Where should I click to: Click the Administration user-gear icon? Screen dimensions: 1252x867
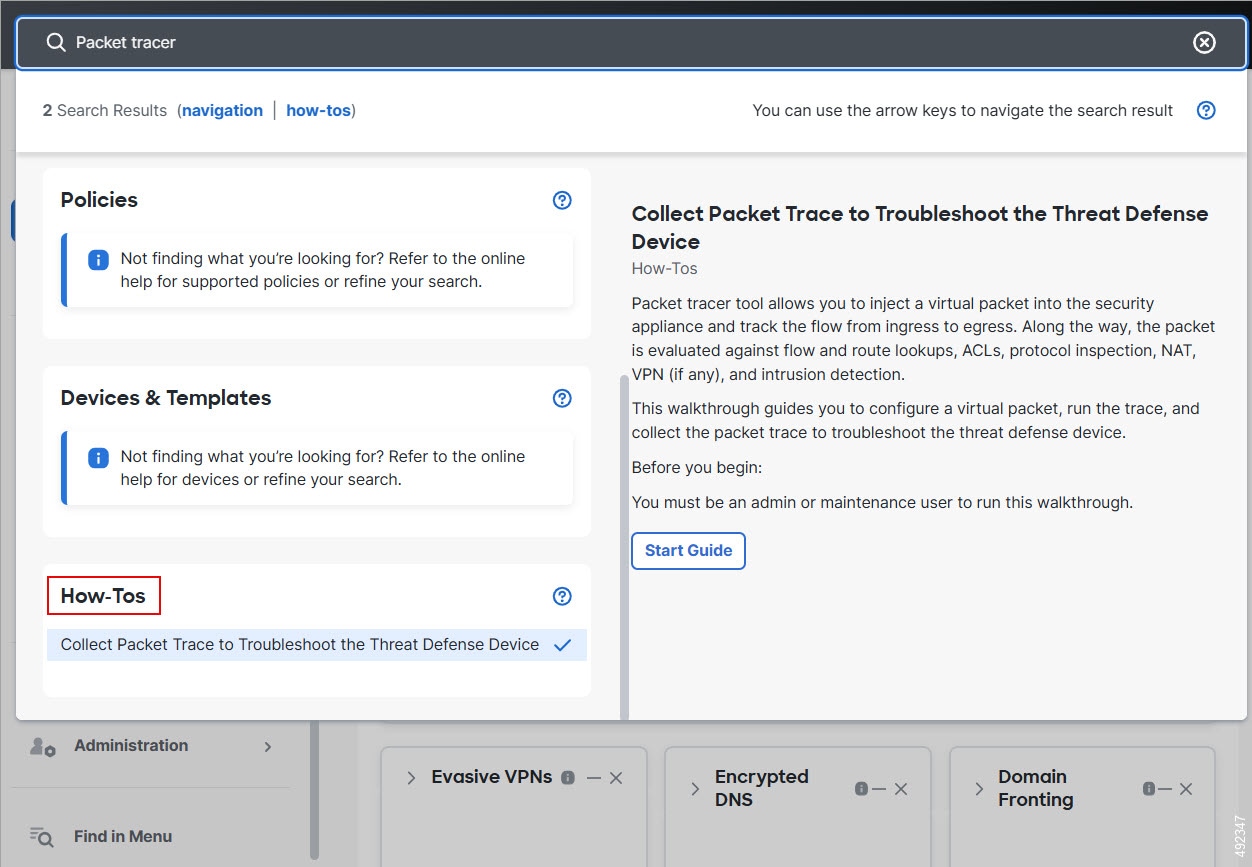(42, 746)
